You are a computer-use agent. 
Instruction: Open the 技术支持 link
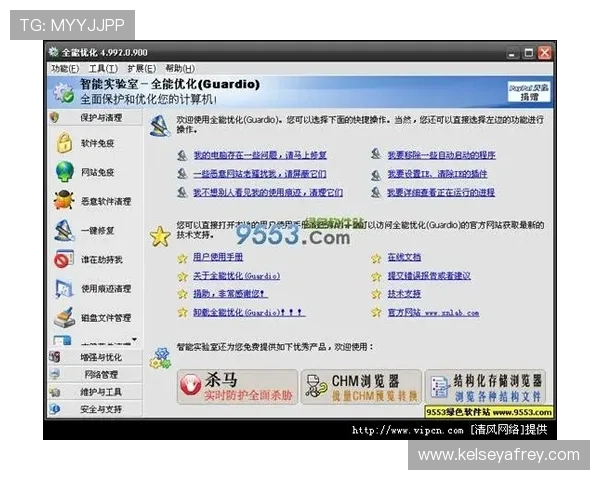pyautogui.click(x=404, y=294)
